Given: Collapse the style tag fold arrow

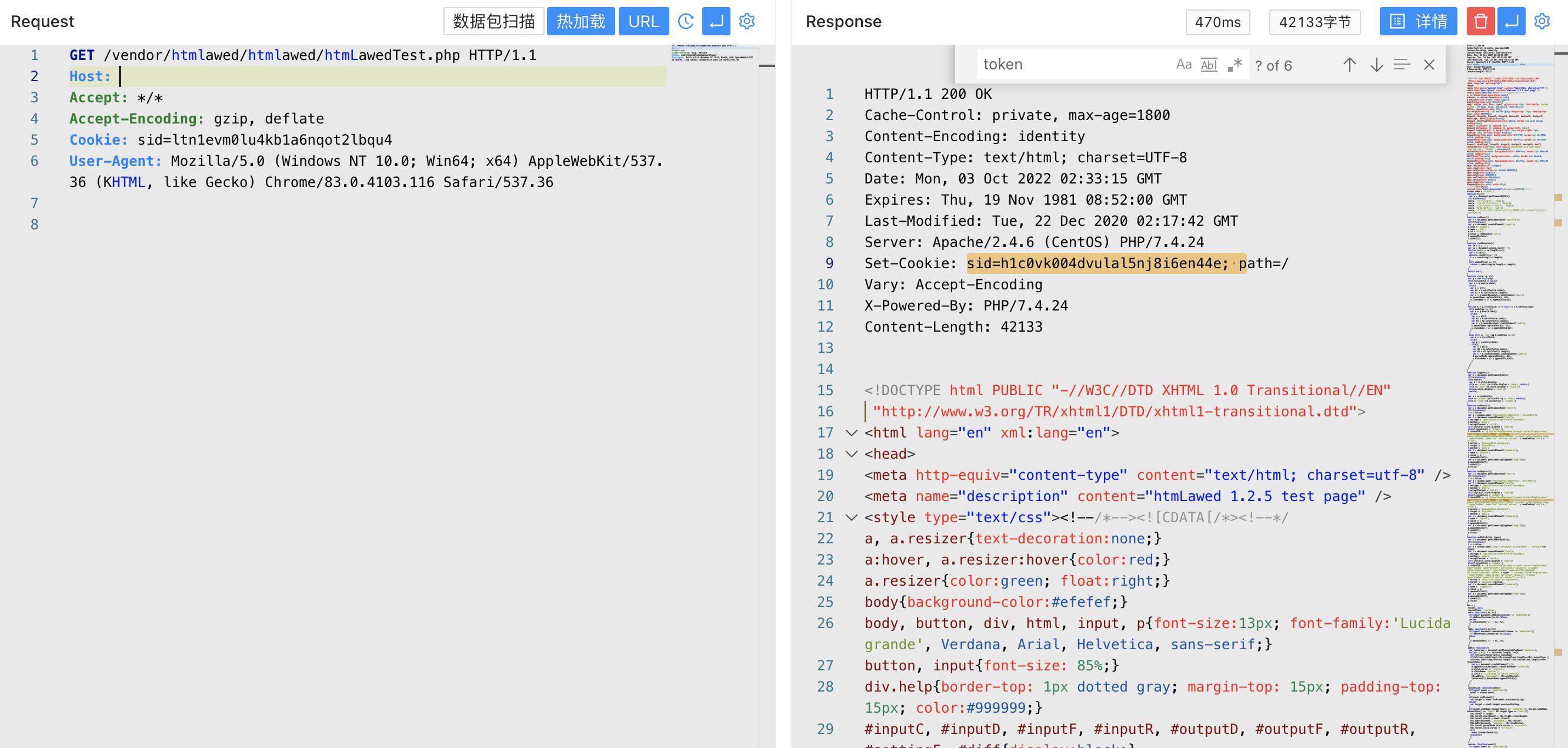Looking at the screenshot, I should 852,517.
